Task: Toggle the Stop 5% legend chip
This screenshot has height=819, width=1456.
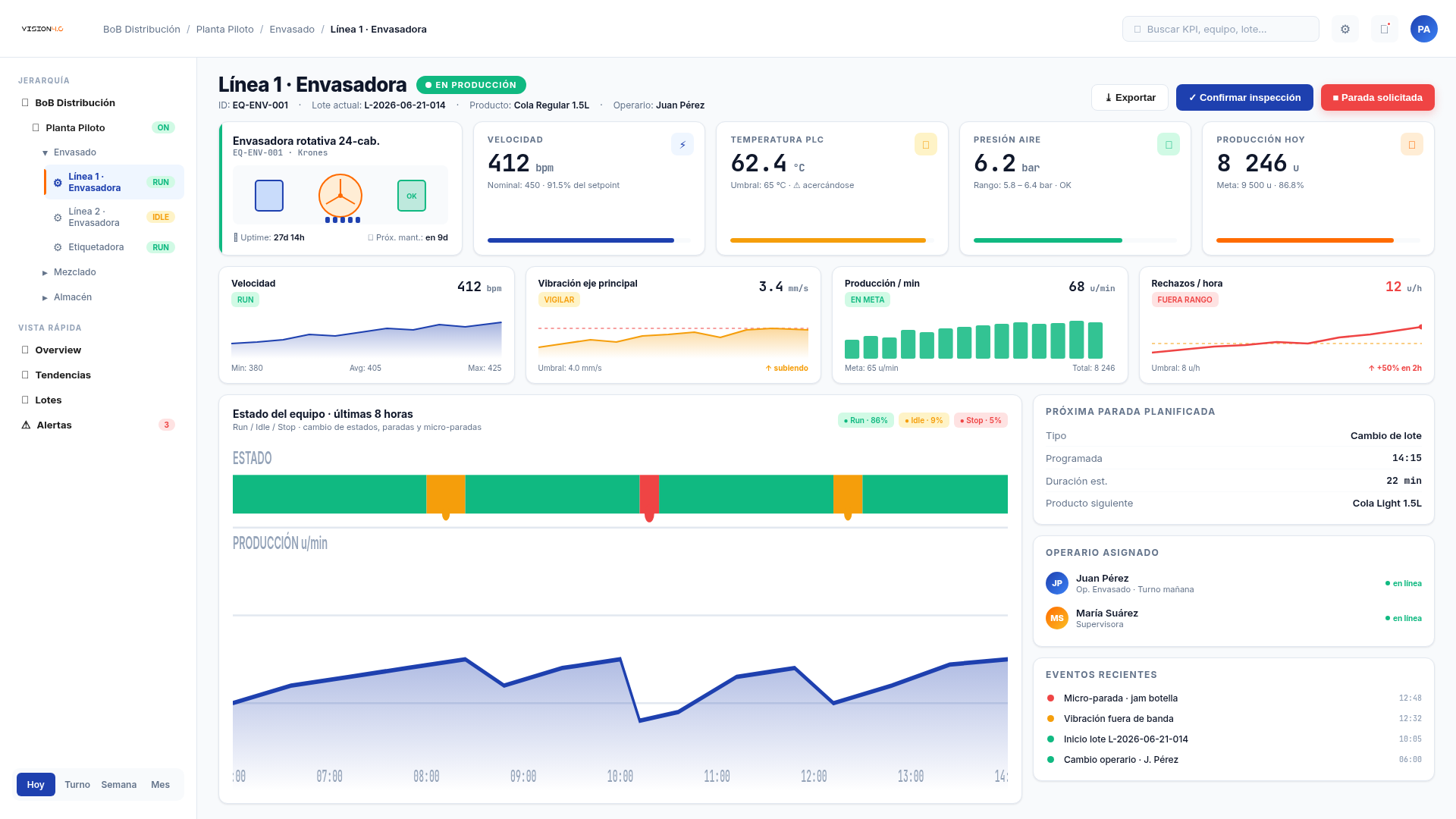Action: [981, 420]
